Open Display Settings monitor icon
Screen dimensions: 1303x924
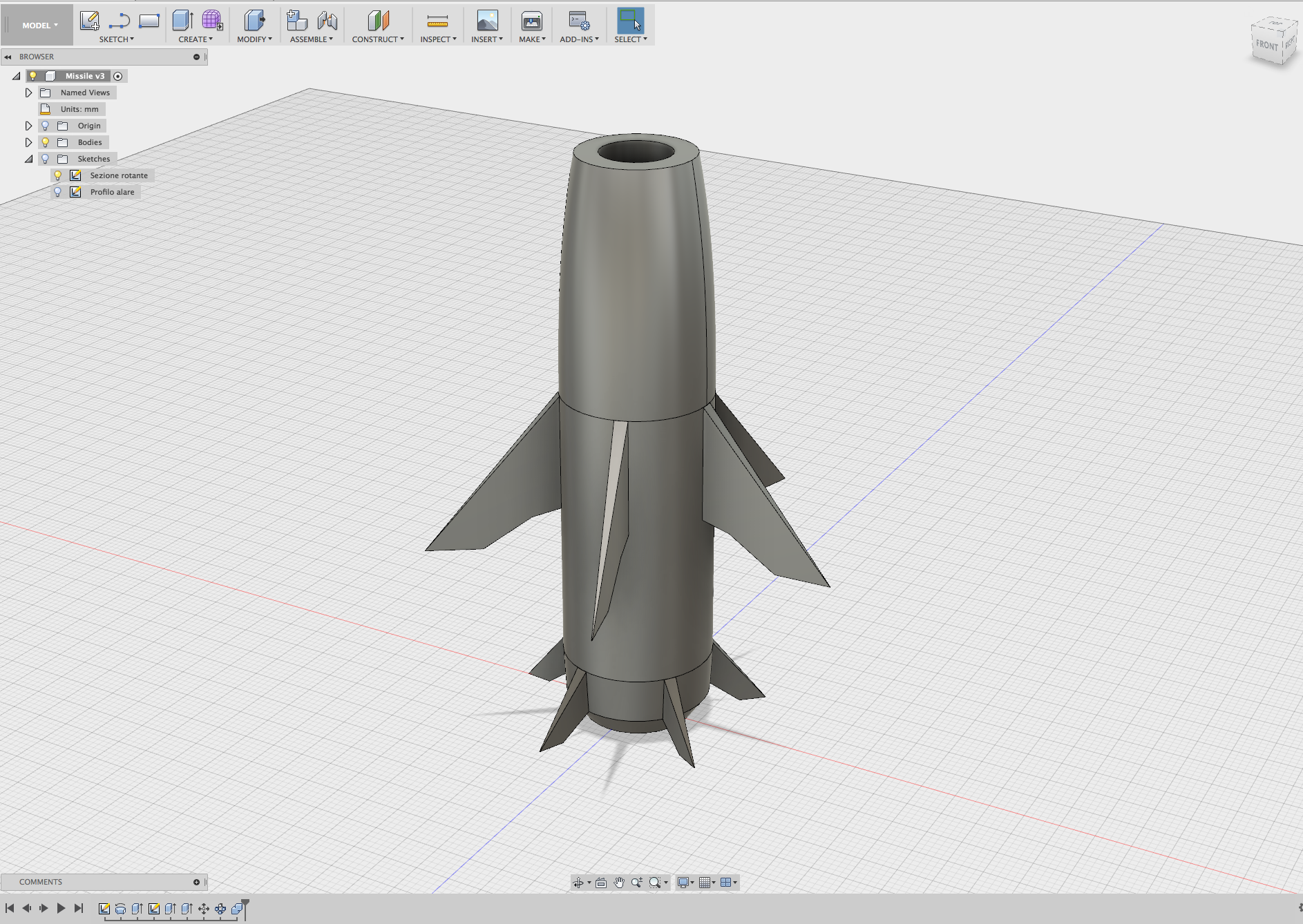coord(683,883)
